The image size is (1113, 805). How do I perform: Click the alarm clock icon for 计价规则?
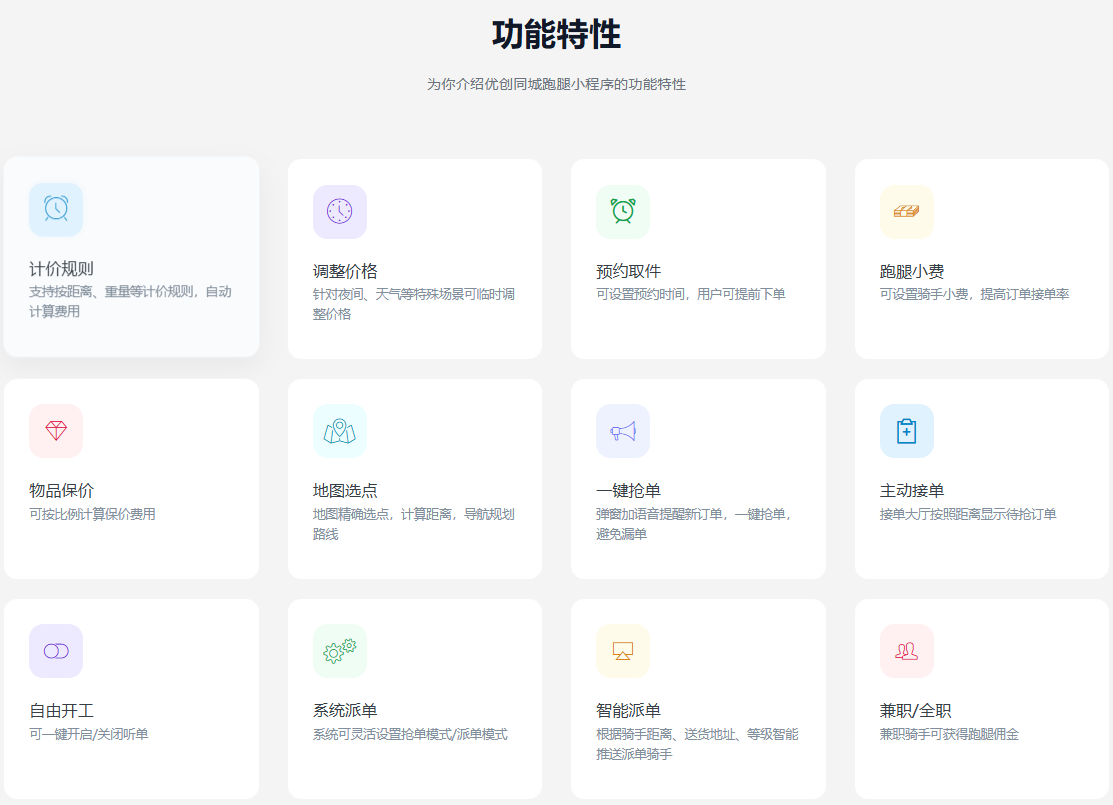pos(56,208)
